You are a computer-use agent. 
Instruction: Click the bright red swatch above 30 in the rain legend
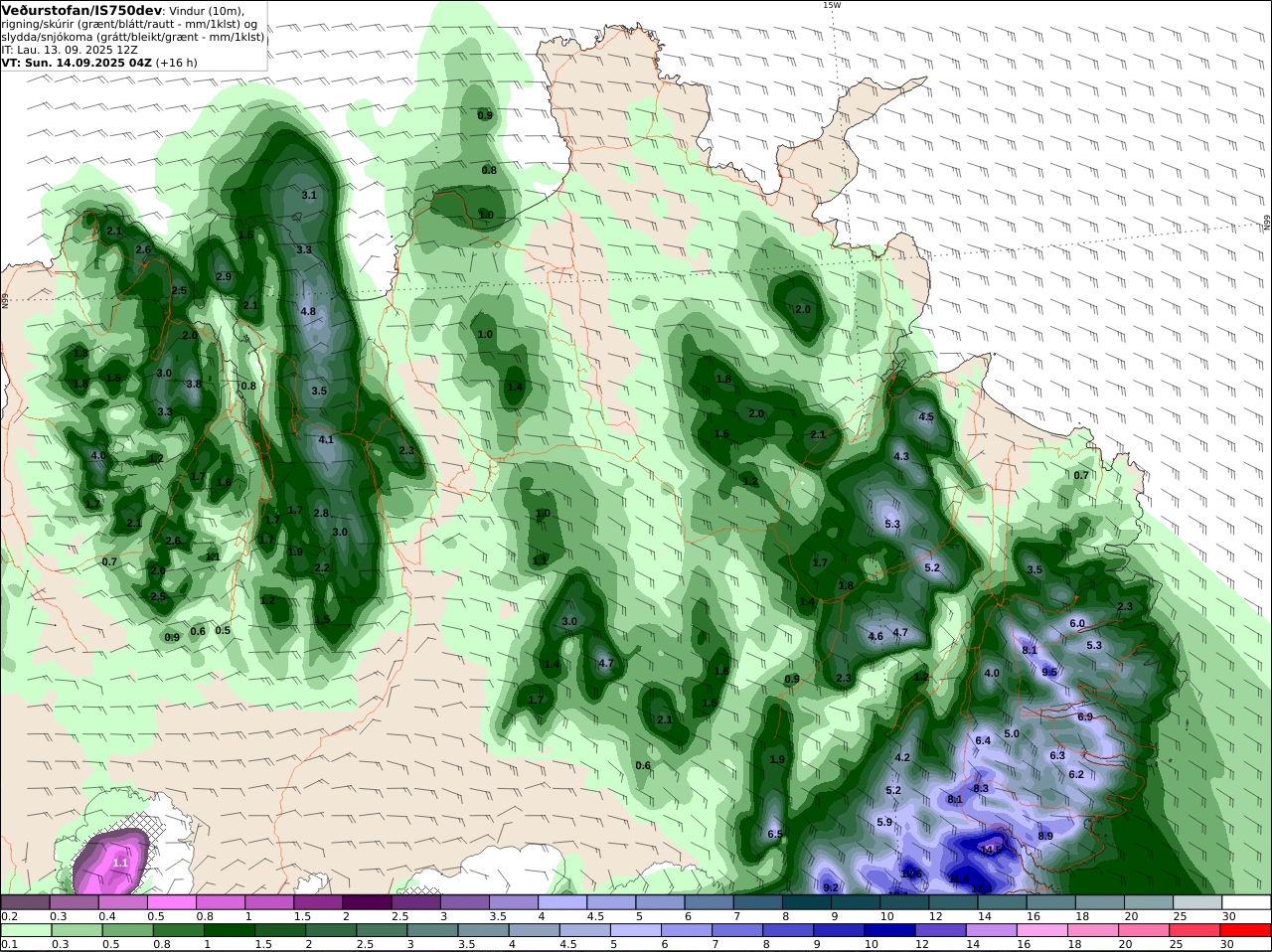coord(1246,929)
